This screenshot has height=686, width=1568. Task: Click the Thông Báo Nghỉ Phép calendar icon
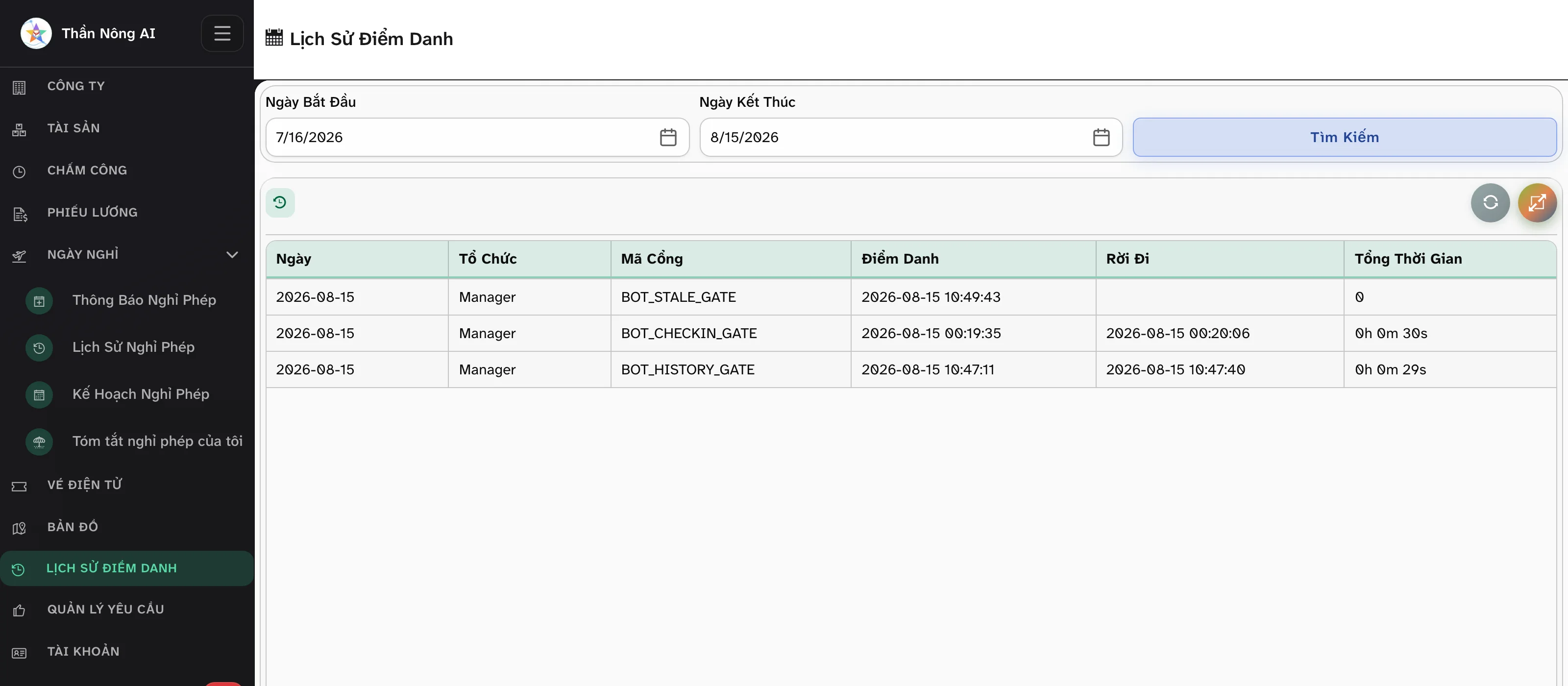point(39,301)
